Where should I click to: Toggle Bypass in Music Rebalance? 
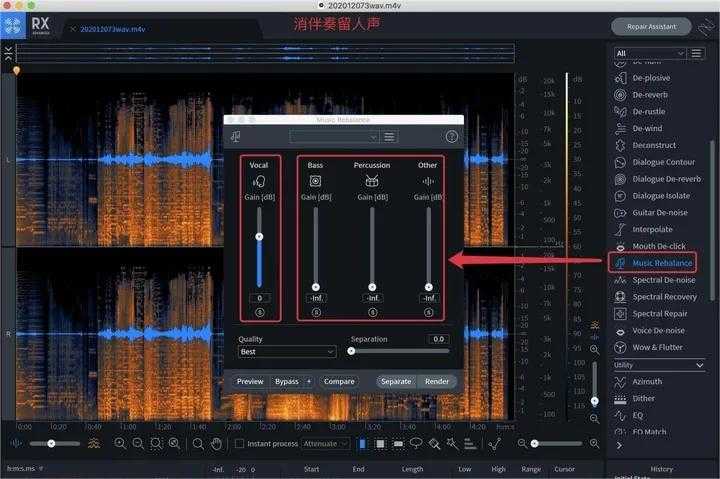pos(287,382)
